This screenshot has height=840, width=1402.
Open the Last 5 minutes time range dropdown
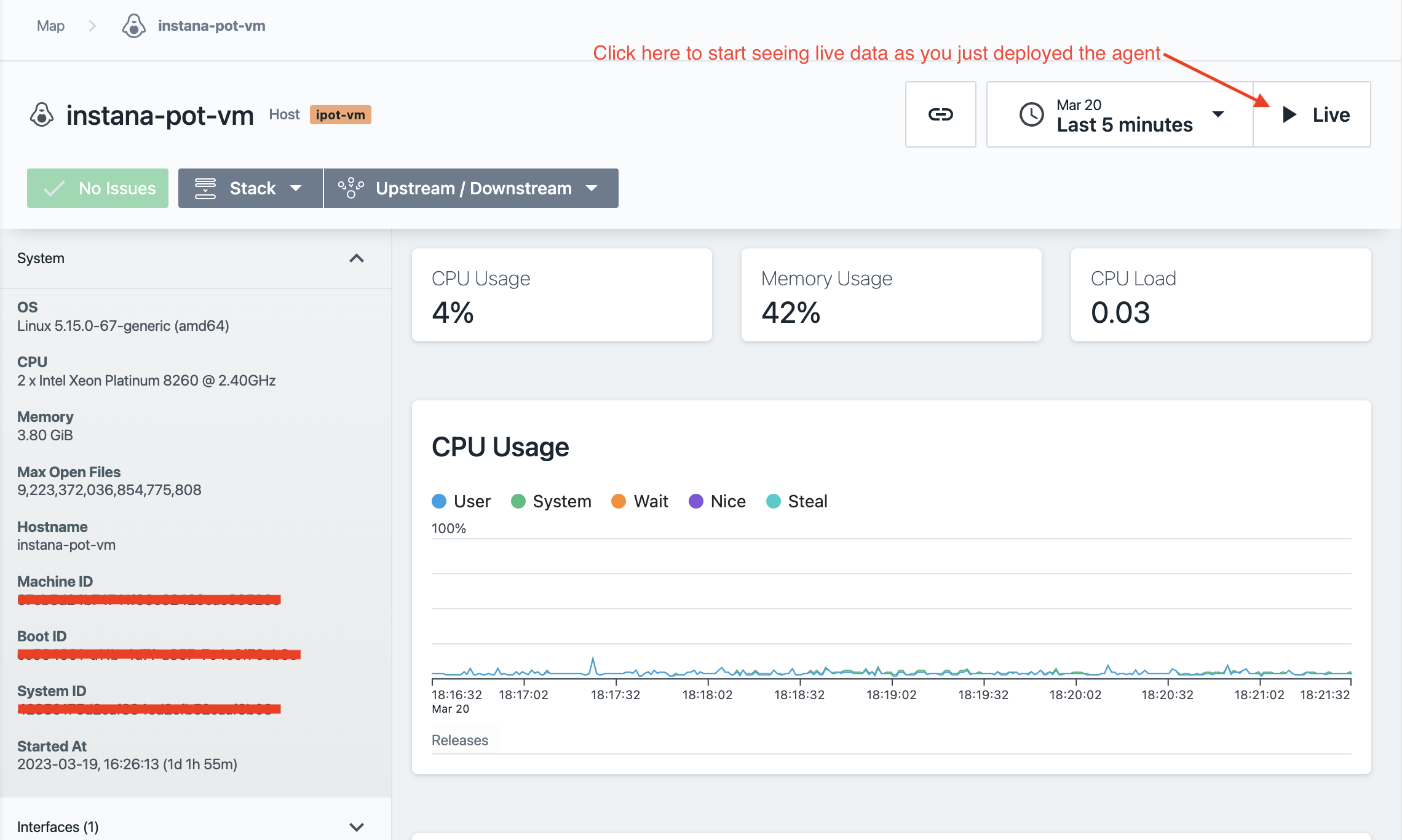pyautogui.click(x=1120, y=114)
